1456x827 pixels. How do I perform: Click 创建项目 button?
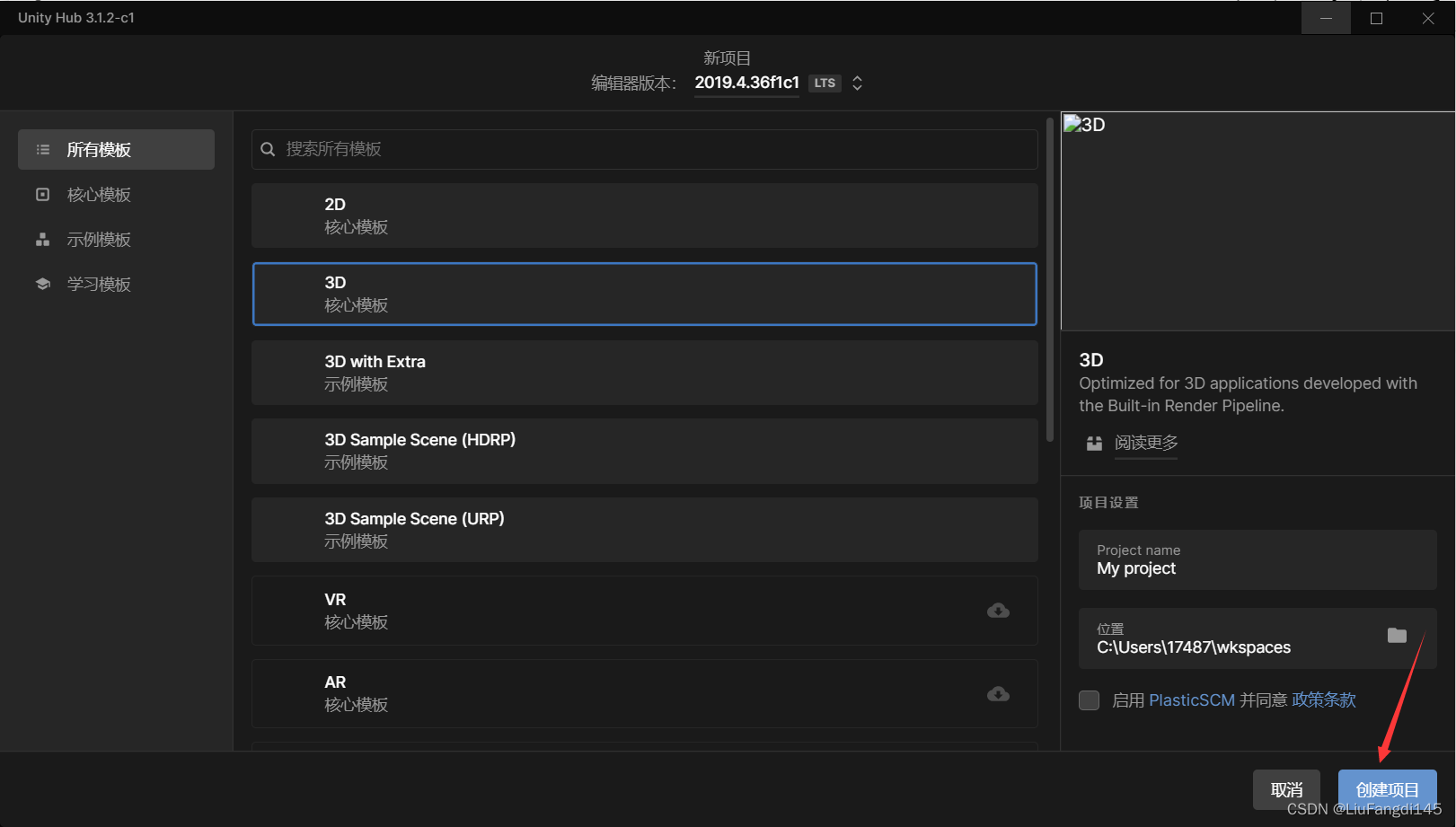[x=1387, y=789]
